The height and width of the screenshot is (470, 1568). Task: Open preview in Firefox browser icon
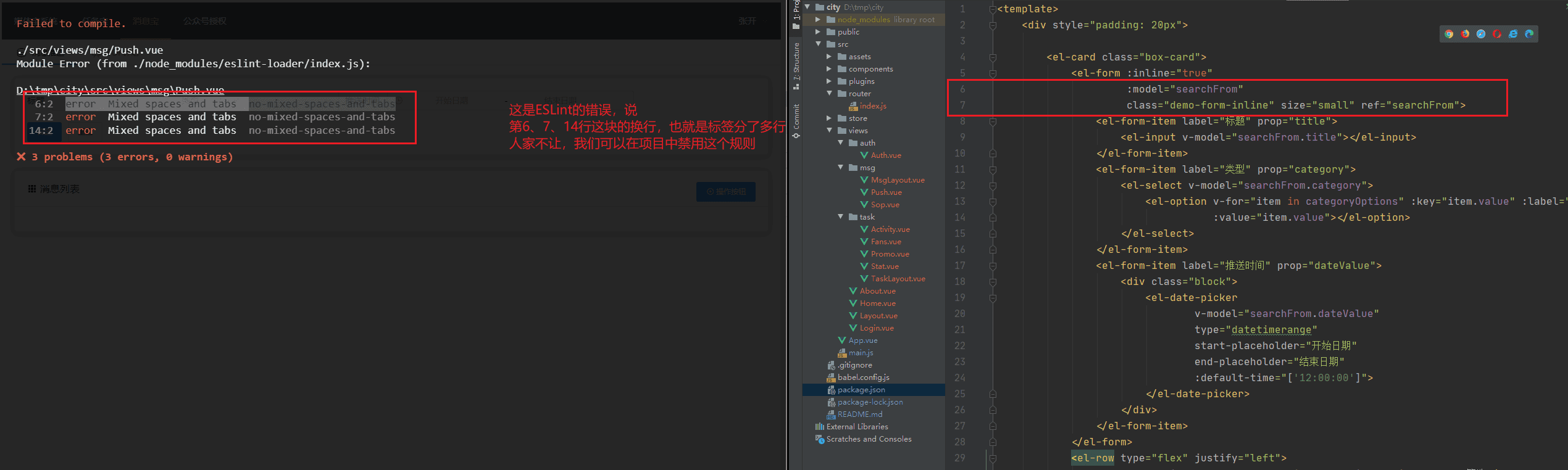tap(1465, 34)
